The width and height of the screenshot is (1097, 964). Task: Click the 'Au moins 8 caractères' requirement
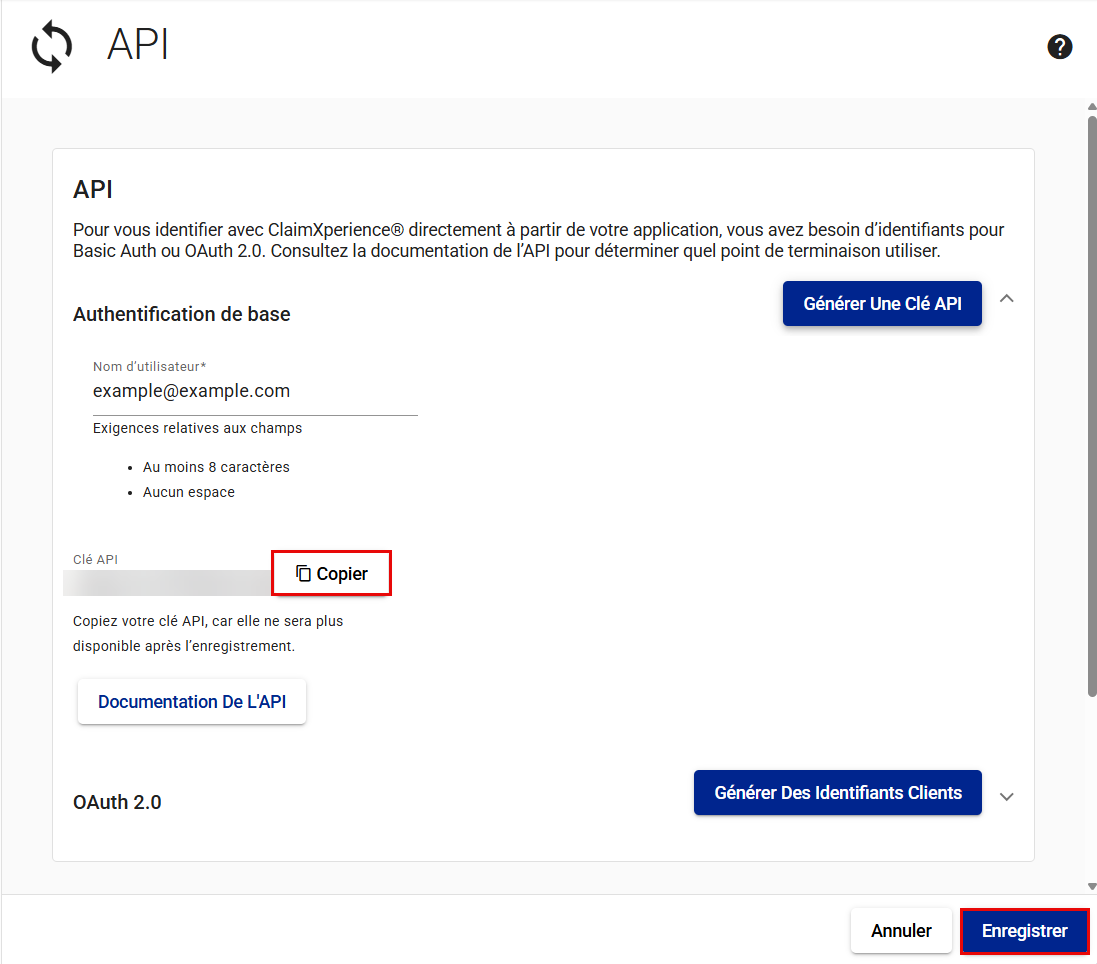coord(216,467)
